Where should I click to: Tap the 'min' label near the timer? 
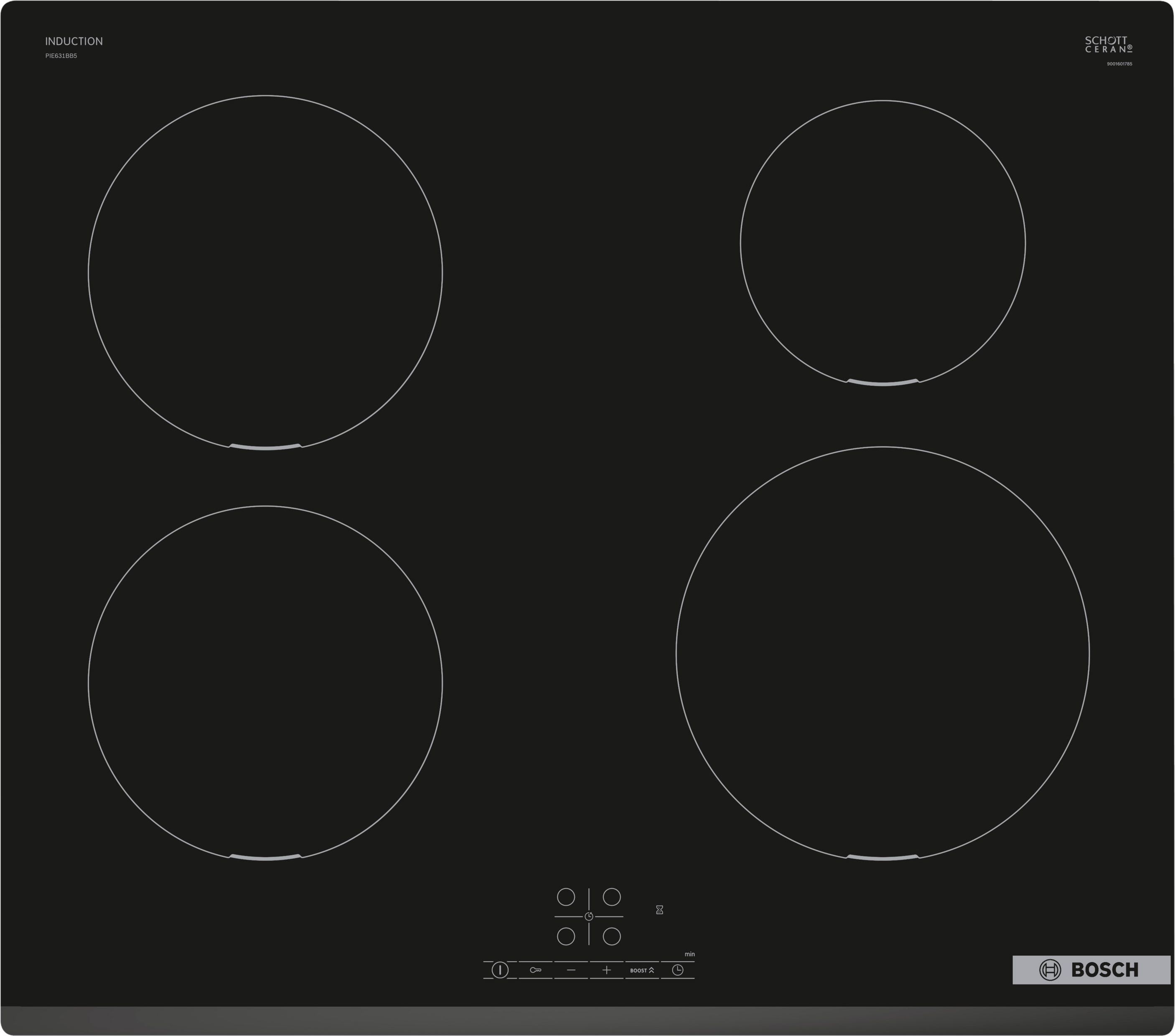pyautogui.click(x=690, y=954)
